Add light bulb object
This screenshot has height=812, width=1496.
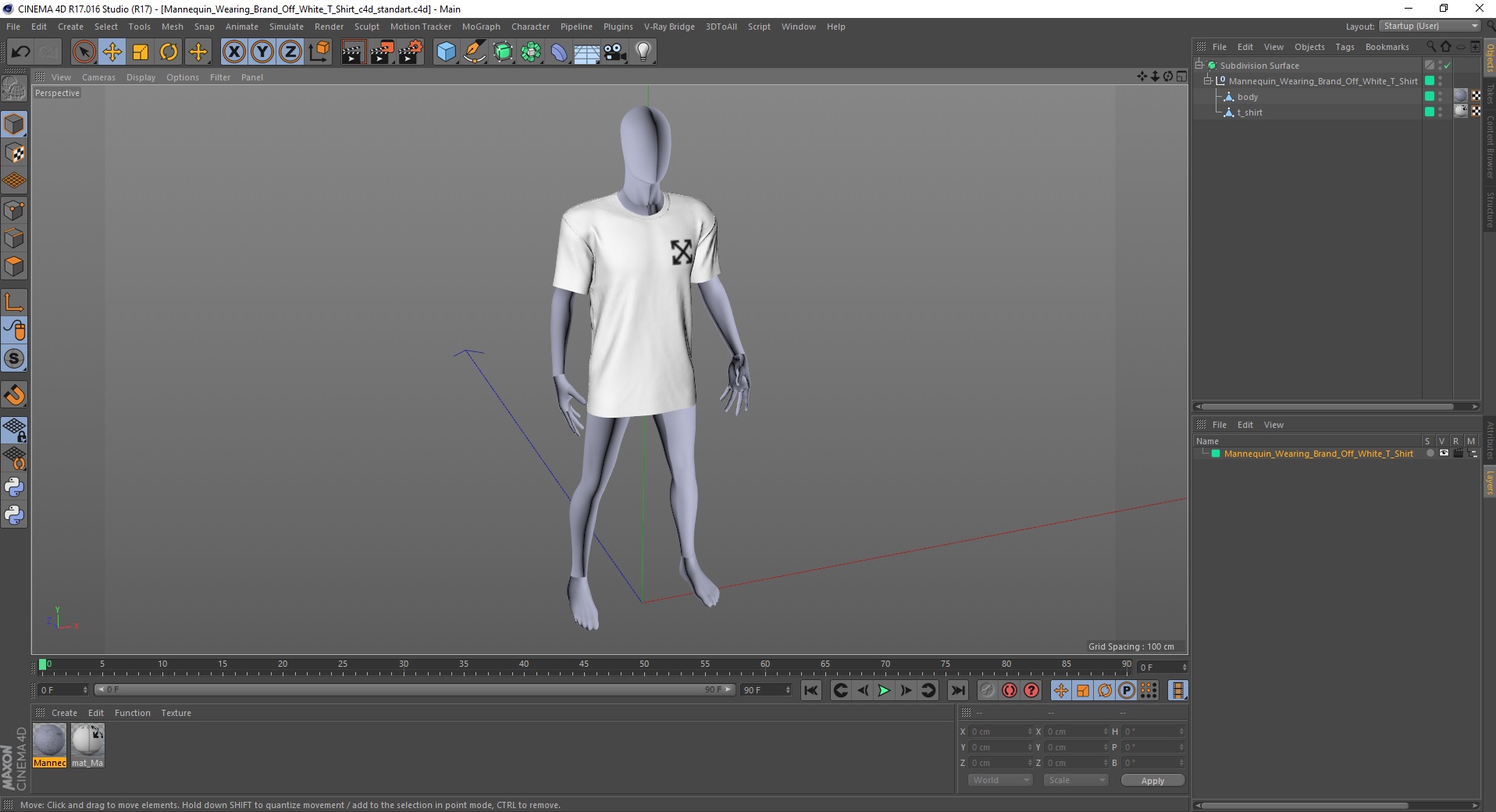643,52
